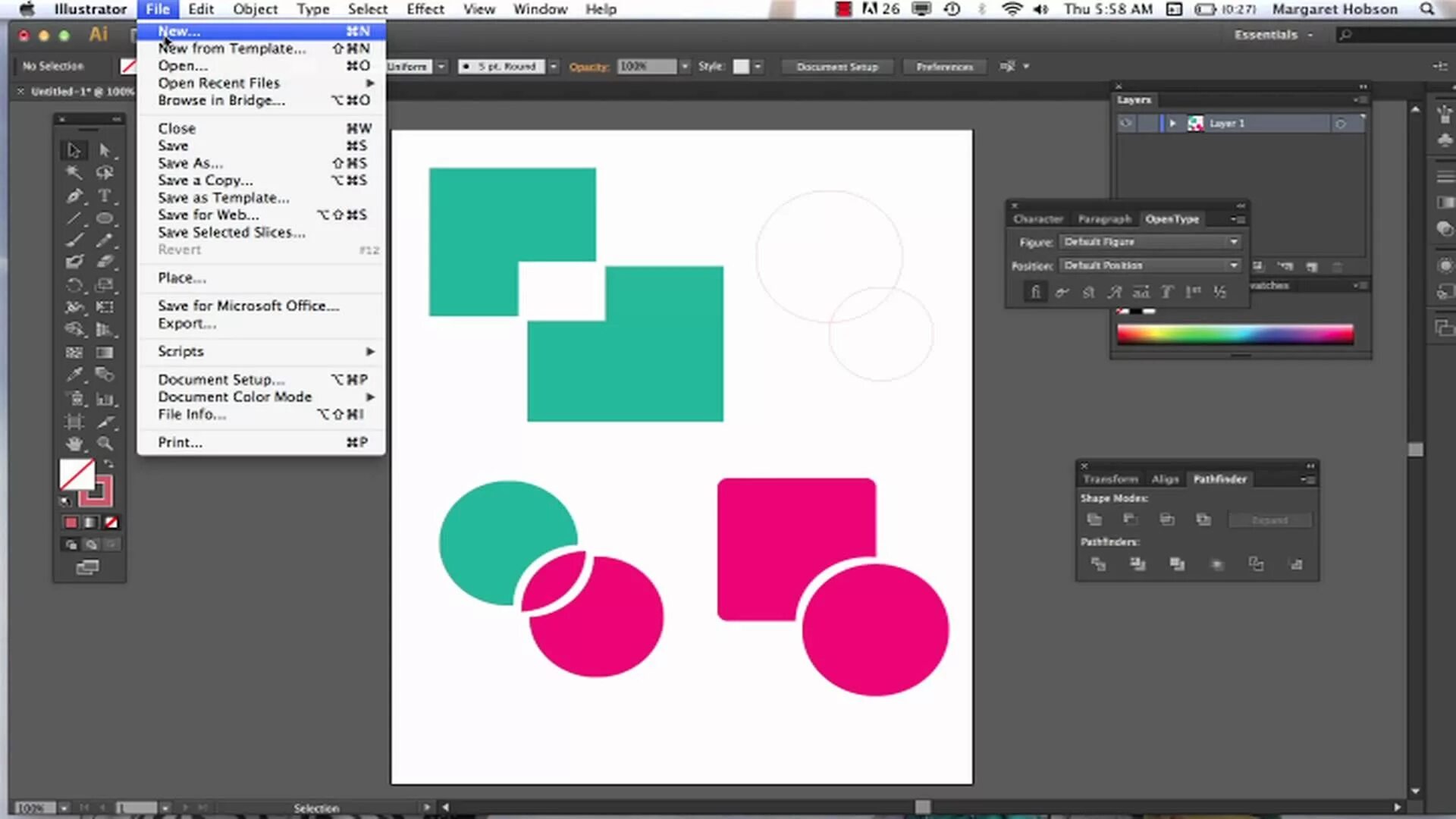Click the Opacity input field
Image resolution: width=1456 pixels, height=819 pixels.
pyautogui.click(x=645, y=67)
